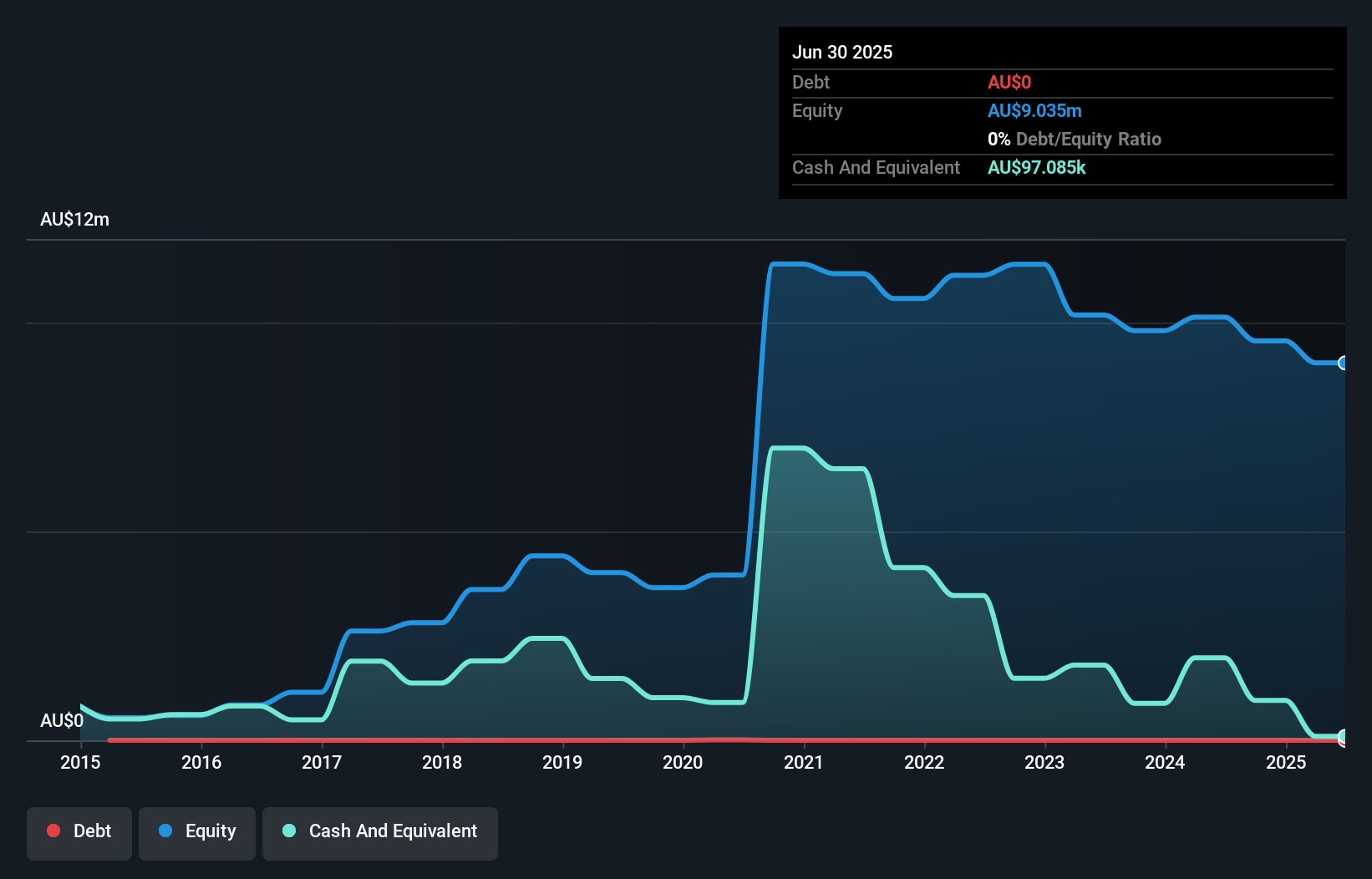Toggle the Cash And Equivalent series visibility
1372x879 pixels.
tap(380, 831)
